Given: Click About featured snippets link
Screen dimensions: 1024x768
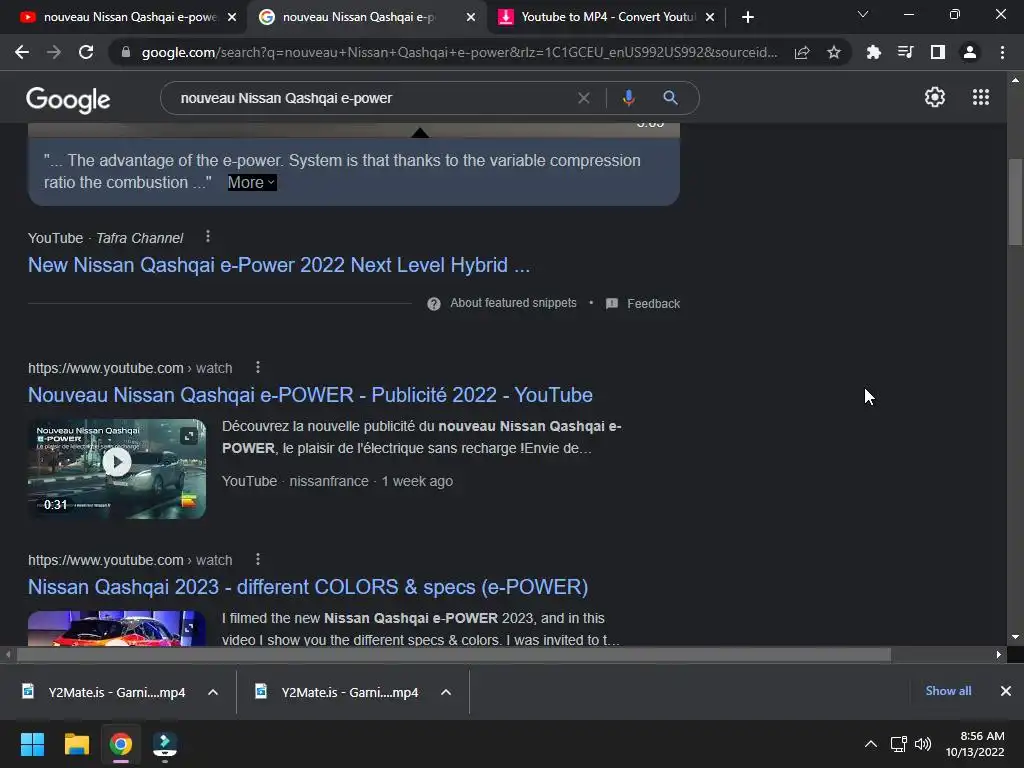Looking at the screenshot, I should pos(513,303).
